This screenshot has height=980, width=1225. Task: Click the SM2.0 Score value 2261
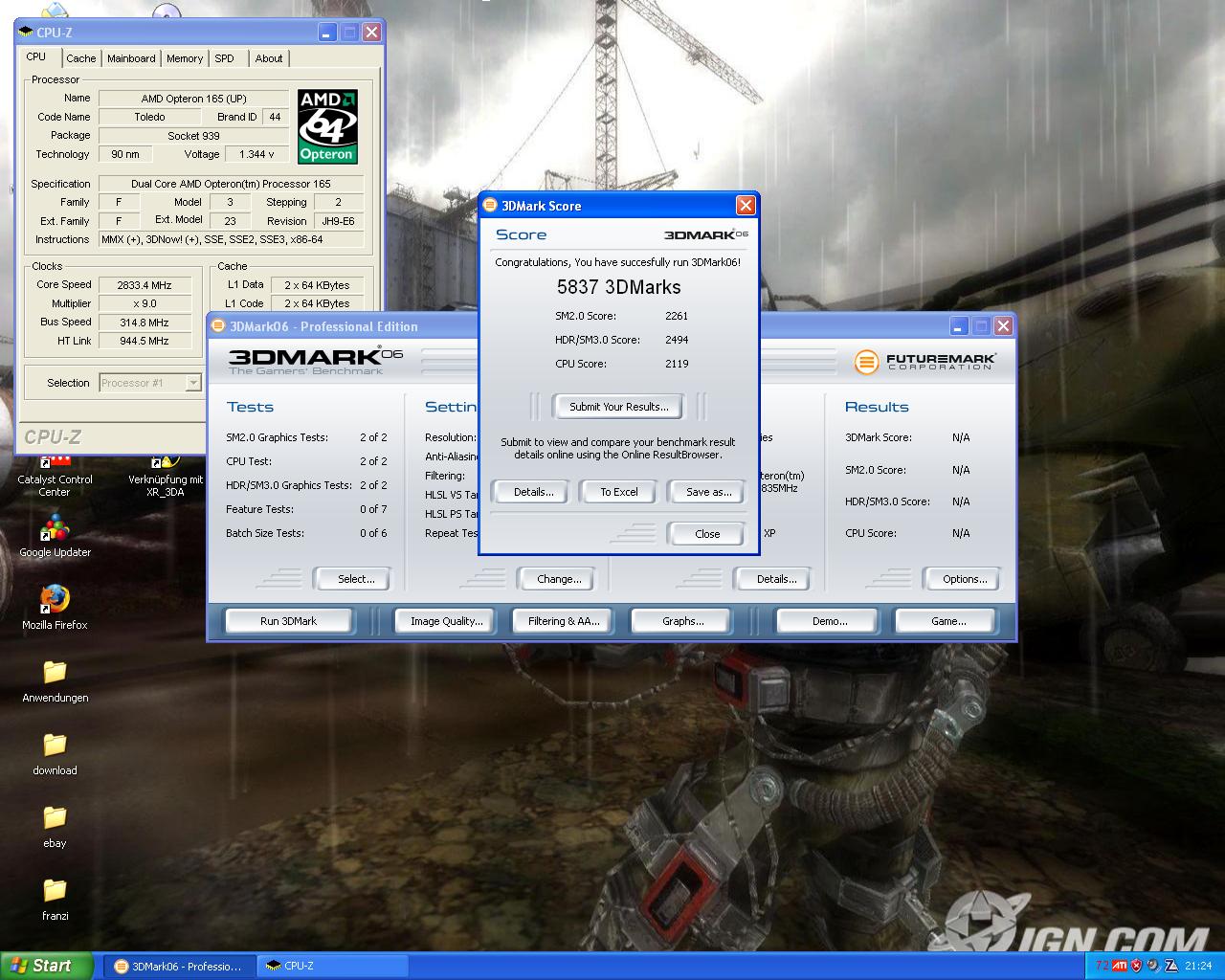[x=677, y=316]
